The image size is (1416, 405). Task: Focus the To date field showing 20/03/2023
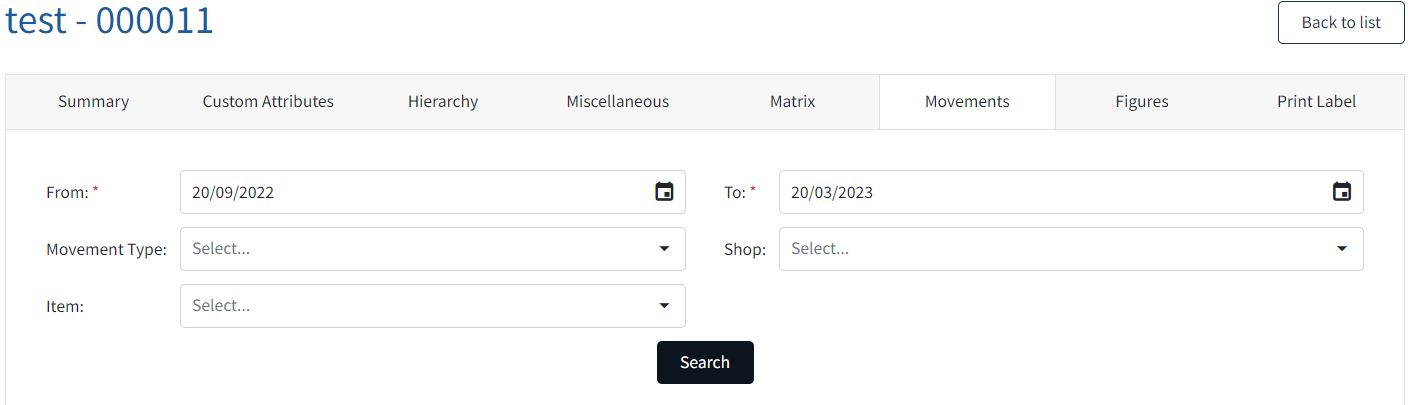(x=1071, y=192)
